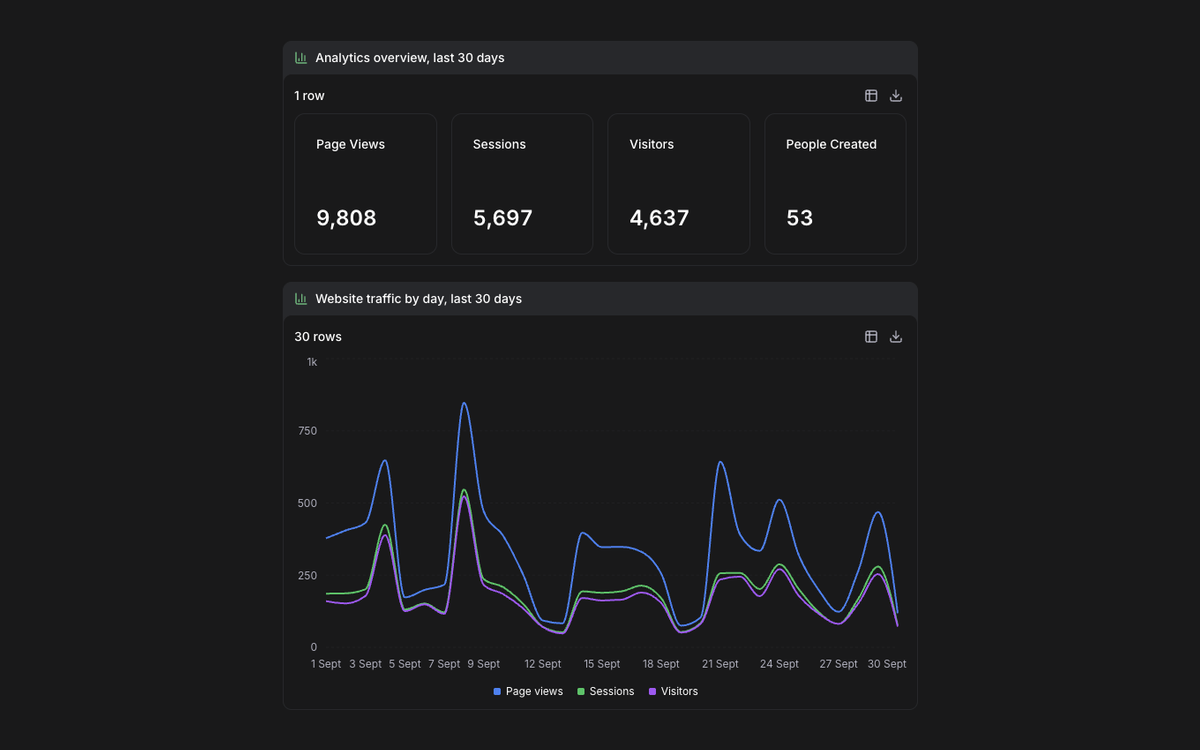Toggle the Page views legend series

(528, 692)
